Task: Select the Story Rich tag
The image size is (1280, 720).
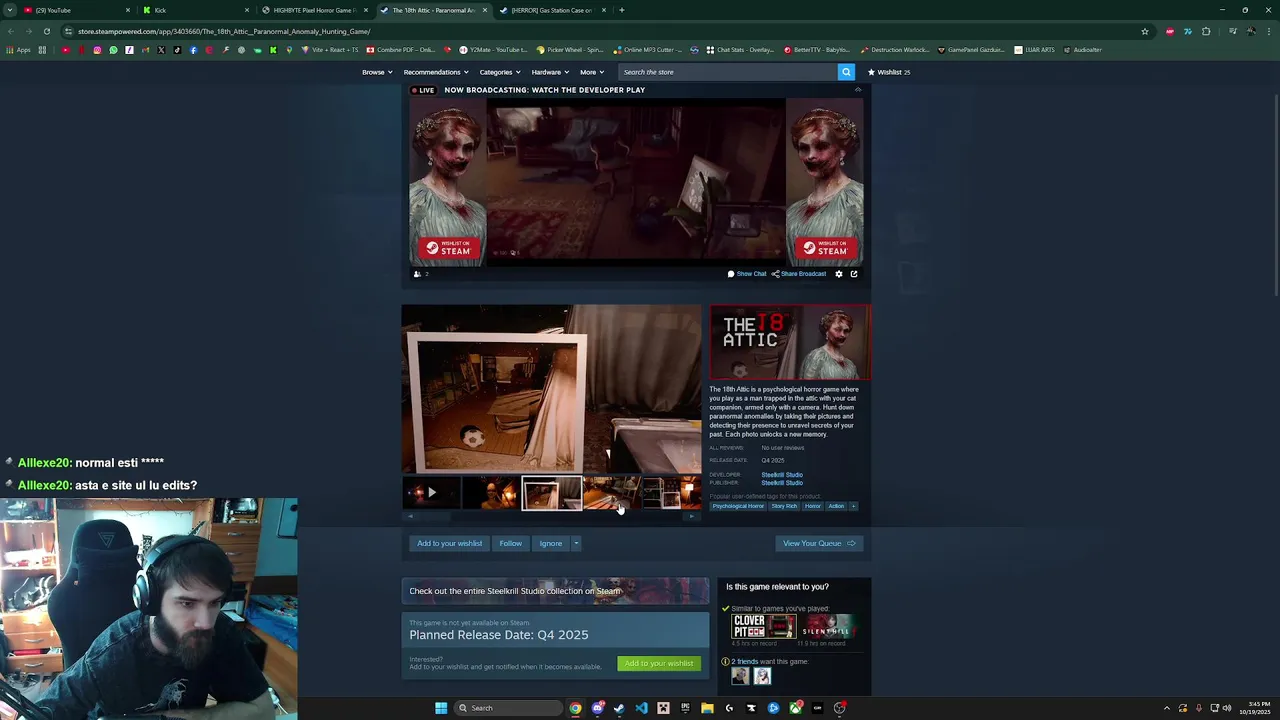Action: pos(785,506)
